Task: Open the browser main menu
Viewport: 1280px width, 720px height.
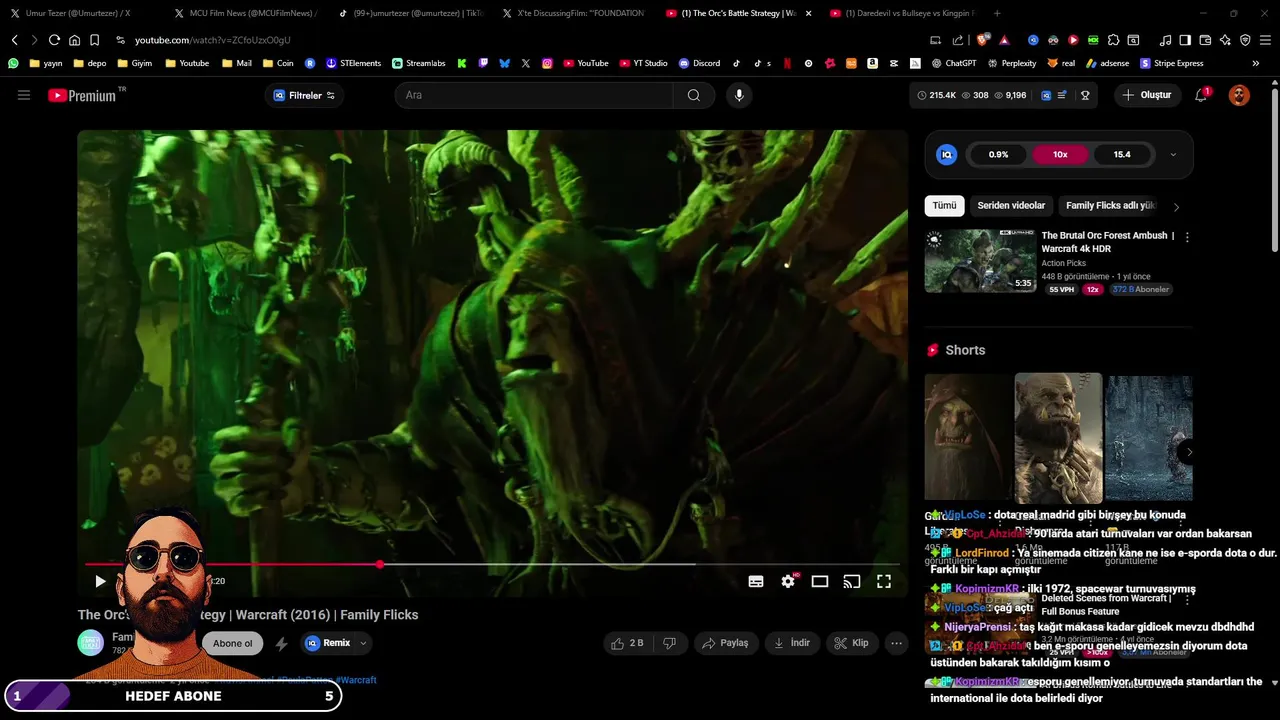Action: tap(1265, 40)
